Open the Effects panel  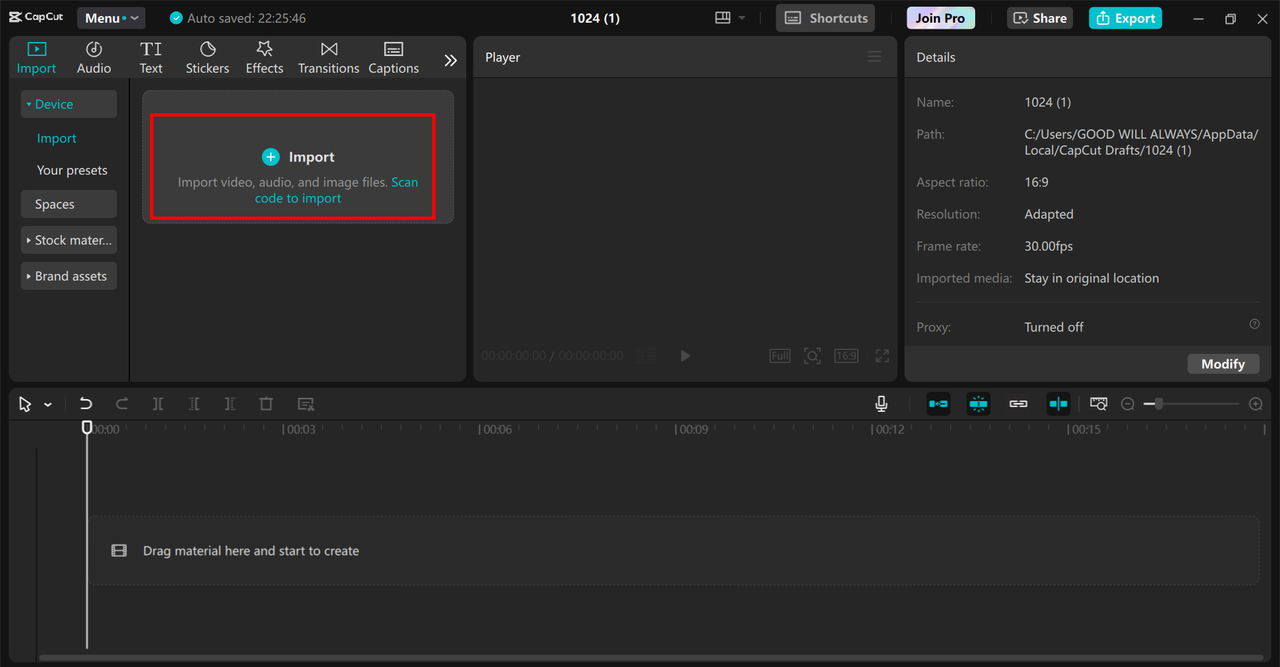pyautogui.click(x=264, y=58)
